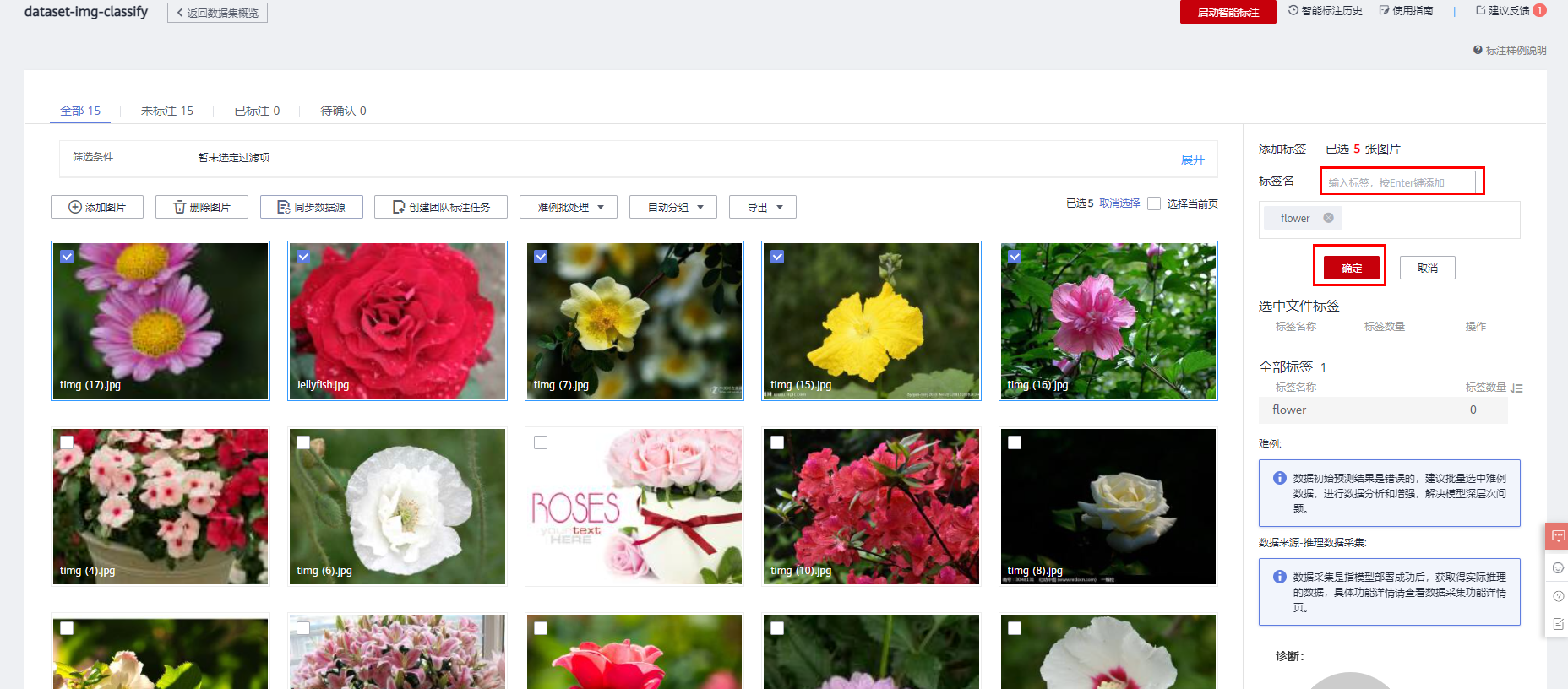Click the 删除图片 button

tap(202, 207)
